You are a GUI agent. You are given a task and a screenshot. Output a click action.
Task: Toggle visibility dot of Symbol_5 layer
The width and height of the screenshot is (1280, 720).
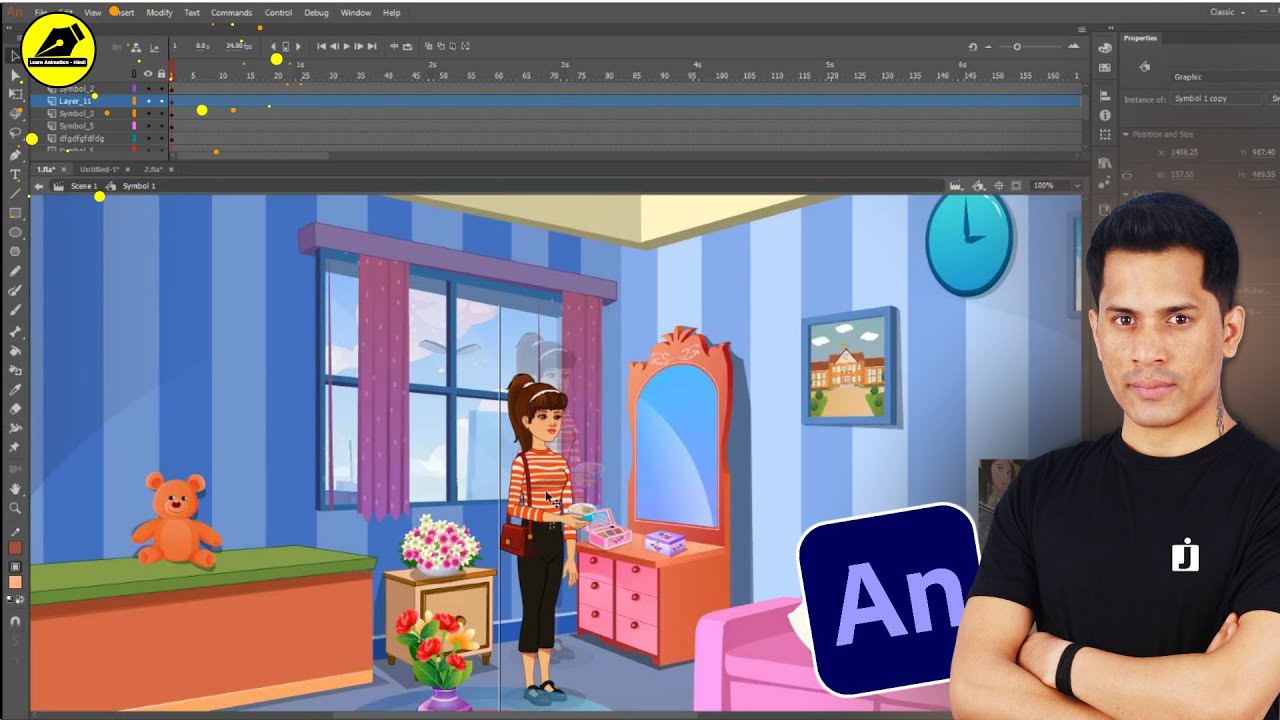[148, 126]
